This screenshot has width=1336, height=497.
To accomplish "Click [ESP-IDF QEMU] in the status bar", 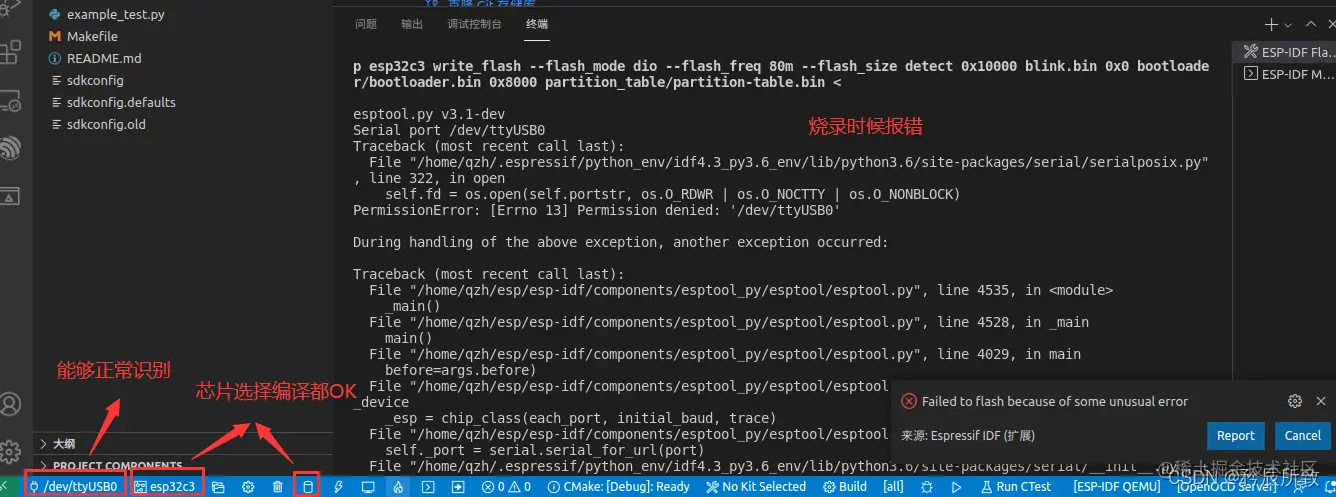I will 1117,487.
